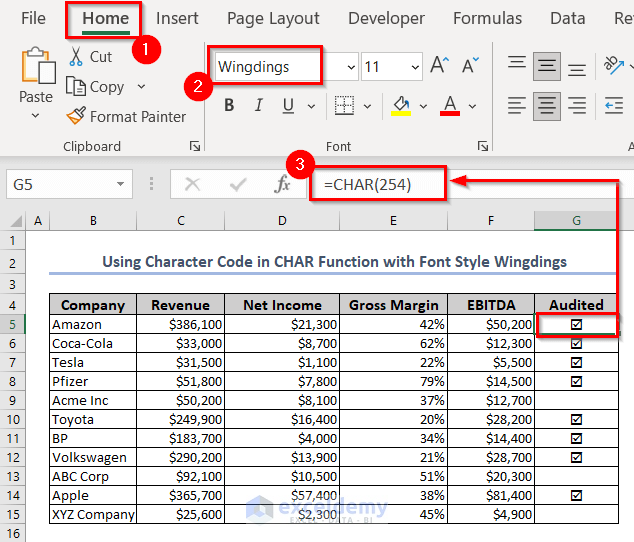This screenshot has height=542, width=634.
Task: Switch to the Developer tab
Action: coord(387,18)
